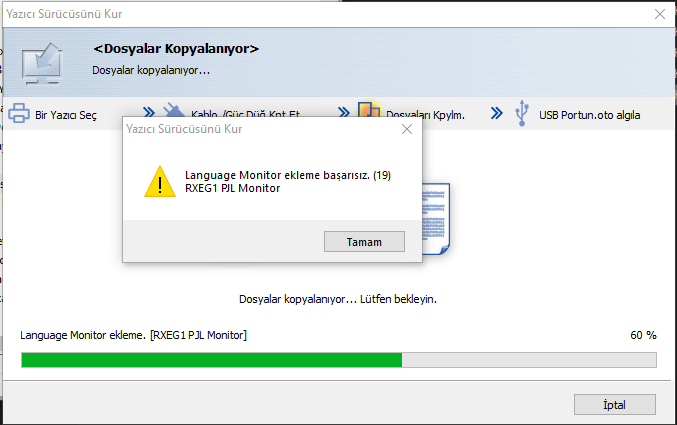The height and width of the screenshot is (425, 677).
Task: Close the Language Monitor error dialog
Action: [407, 129]
